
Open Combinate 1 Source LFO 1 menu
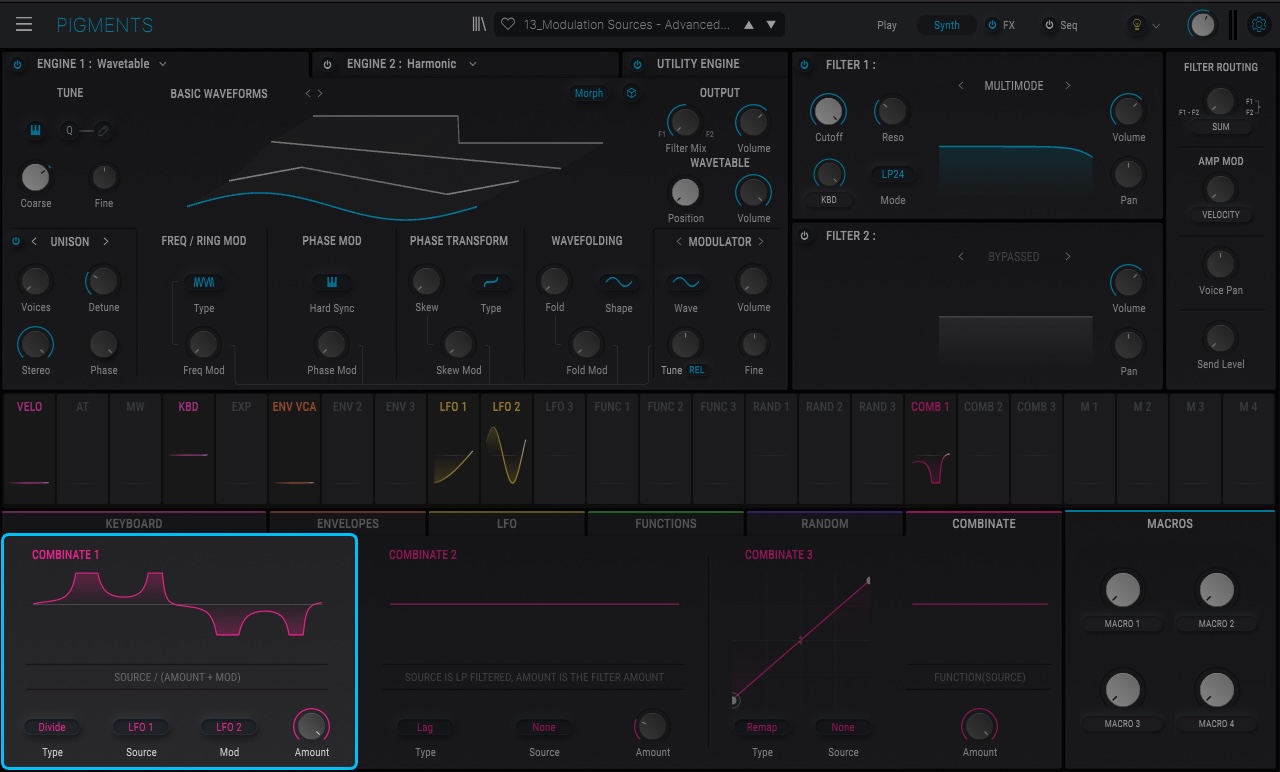point(141,727)
